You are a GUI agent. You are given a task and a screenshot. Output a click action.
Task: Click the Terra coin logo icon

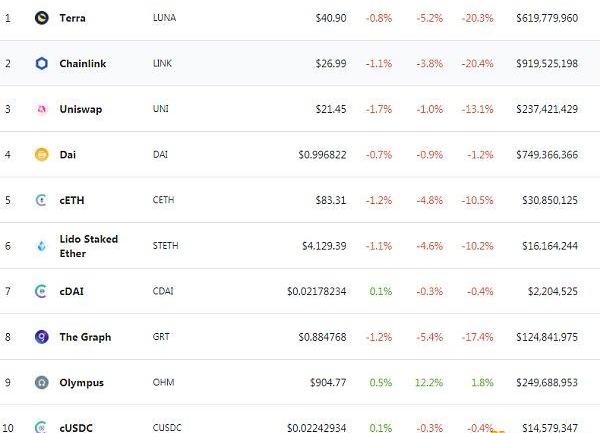pos(41,18)
